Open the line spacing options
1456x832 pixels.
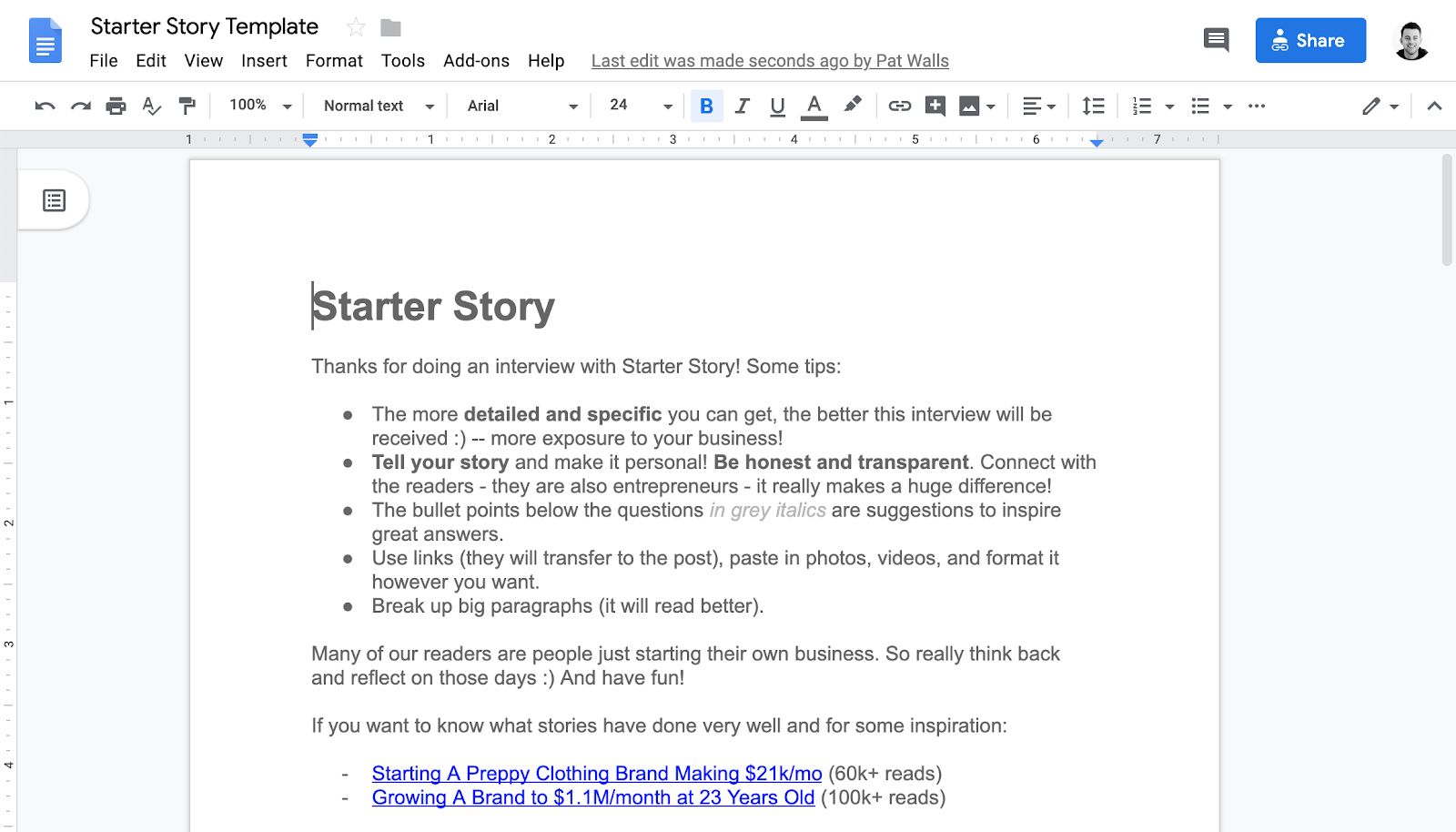[x=1093, y=106]
